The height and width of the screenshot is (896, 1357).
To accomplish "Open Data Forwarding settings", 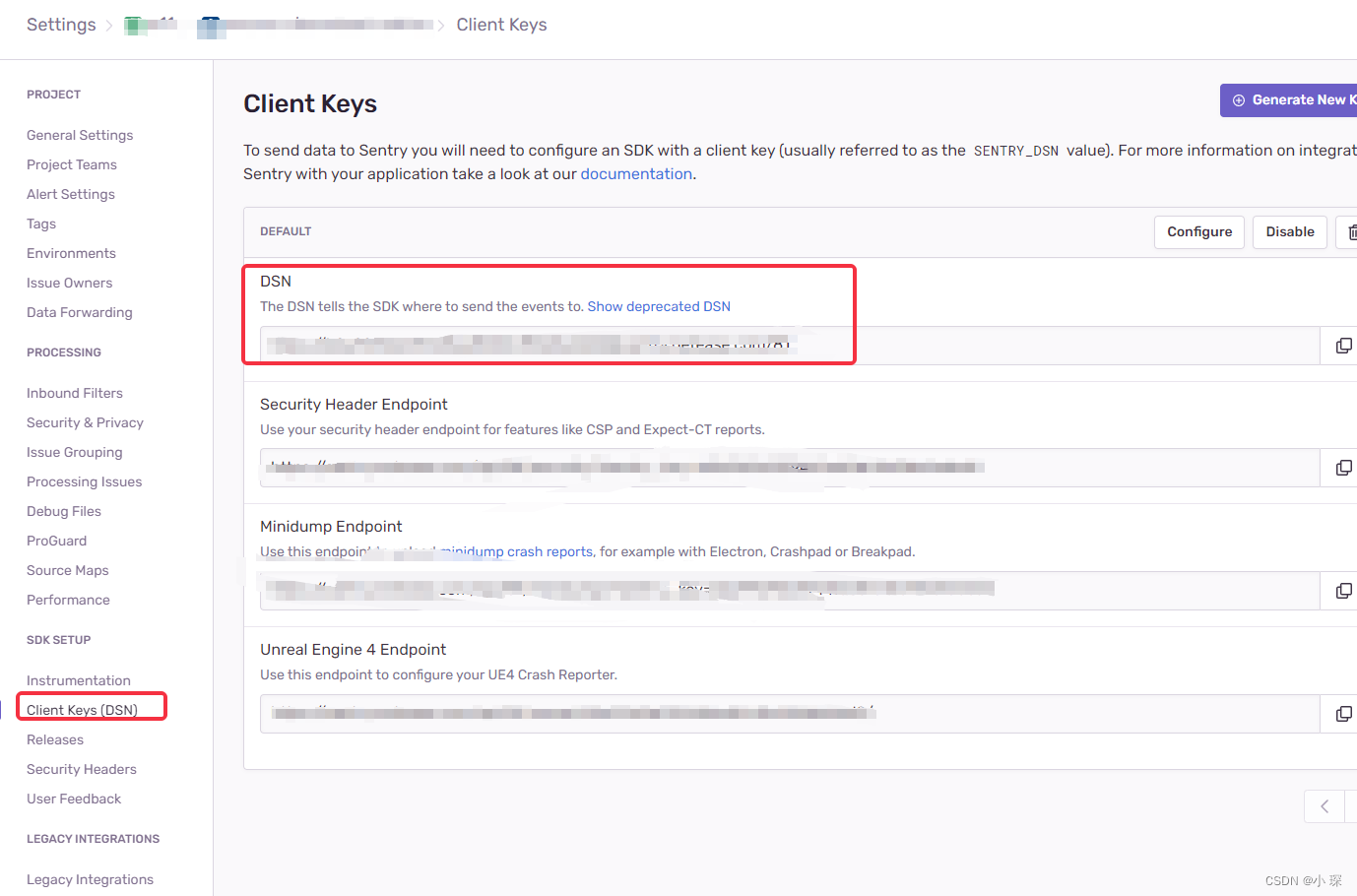I will (80, 312).
